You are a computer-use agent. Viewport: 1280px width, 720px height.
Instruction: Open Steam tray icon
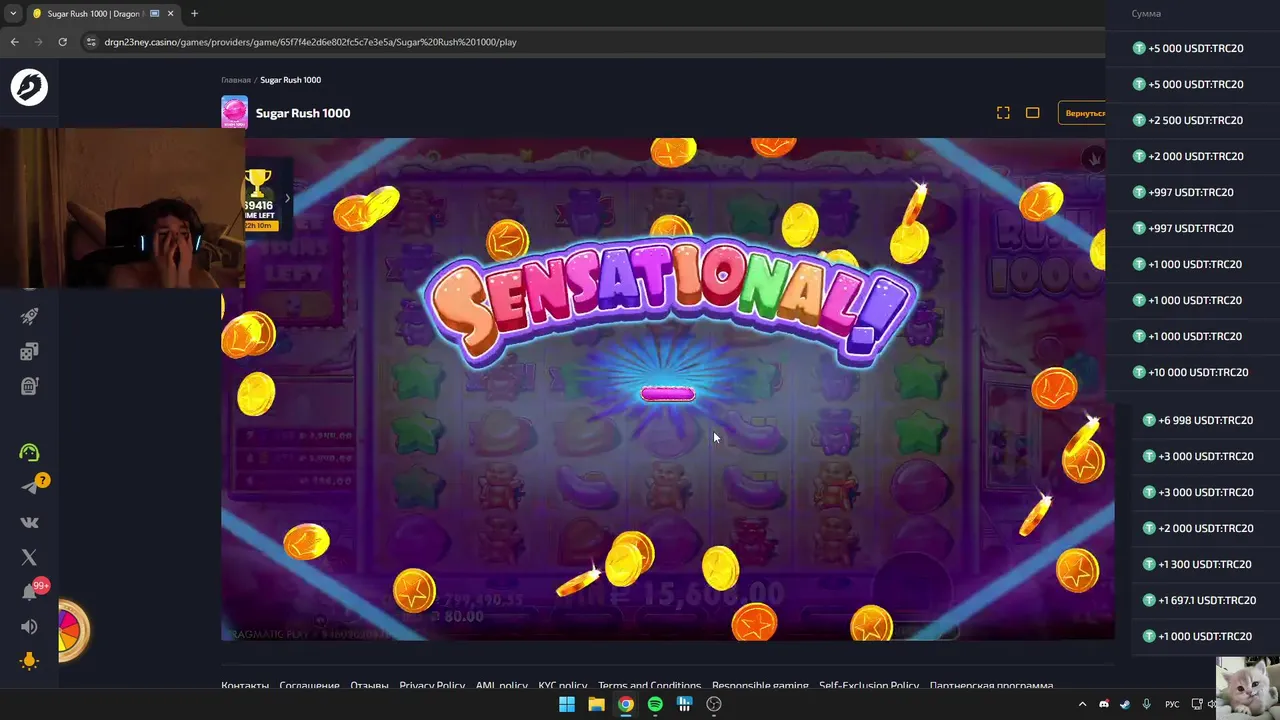coord(1125,704)
